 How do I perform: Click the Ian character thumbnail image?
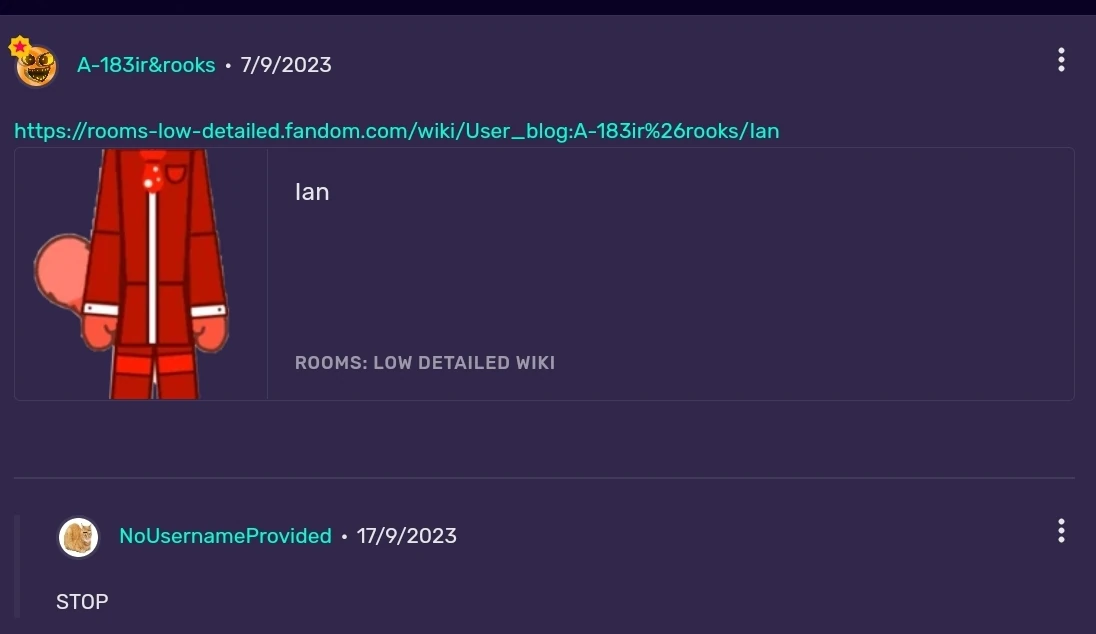(139, 273)
